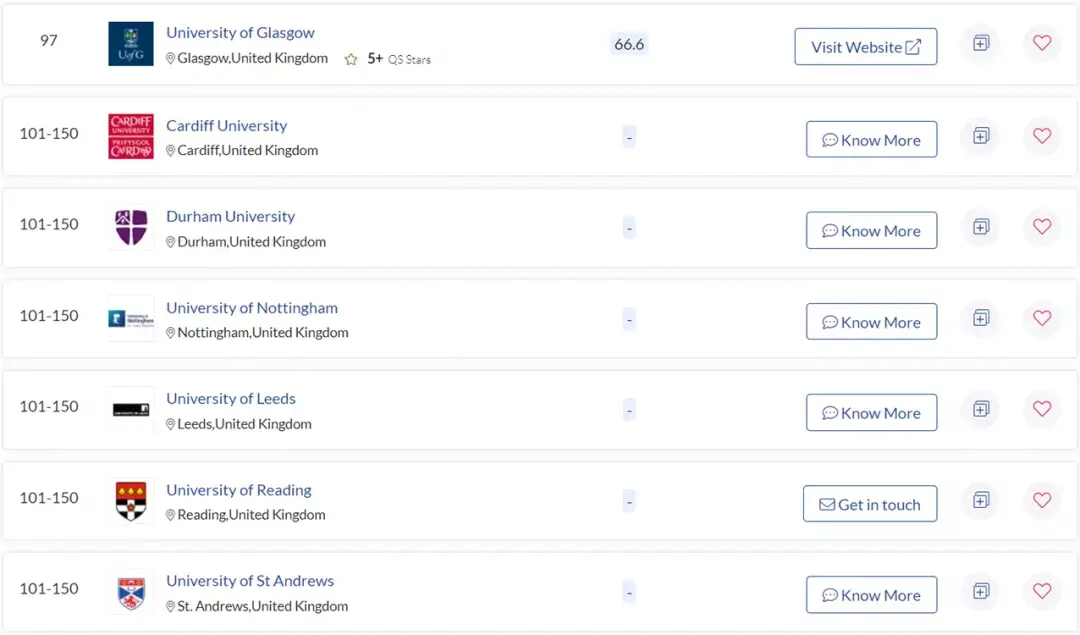Heart the University of Leeds row

pyautogui.click(x=1041, y=409)
